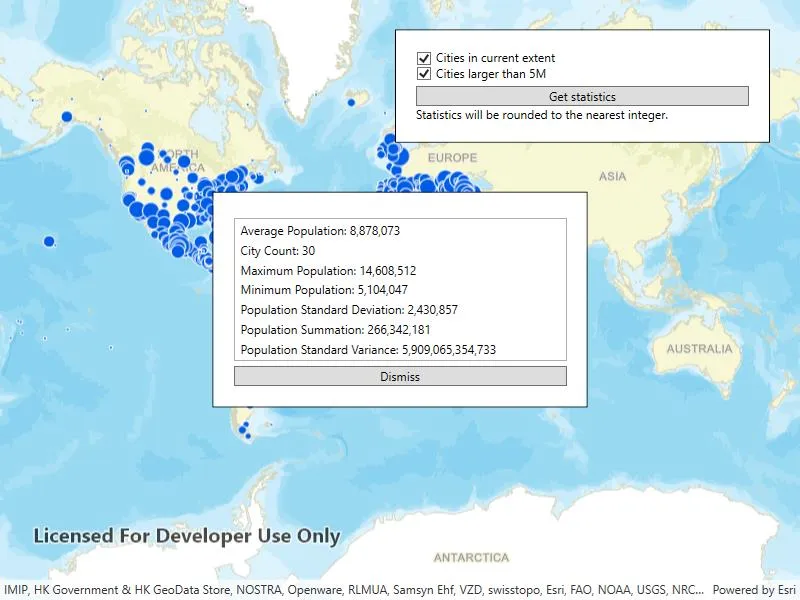The width and height of the screenshot is (800, 600).
Task: Click the Powered by Esri attribution
Action: coord(754,590)
